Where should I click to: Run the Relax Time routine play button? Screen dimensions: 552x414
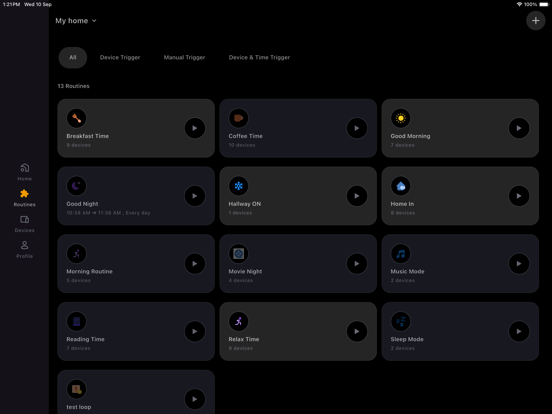(x=357, y=331)
